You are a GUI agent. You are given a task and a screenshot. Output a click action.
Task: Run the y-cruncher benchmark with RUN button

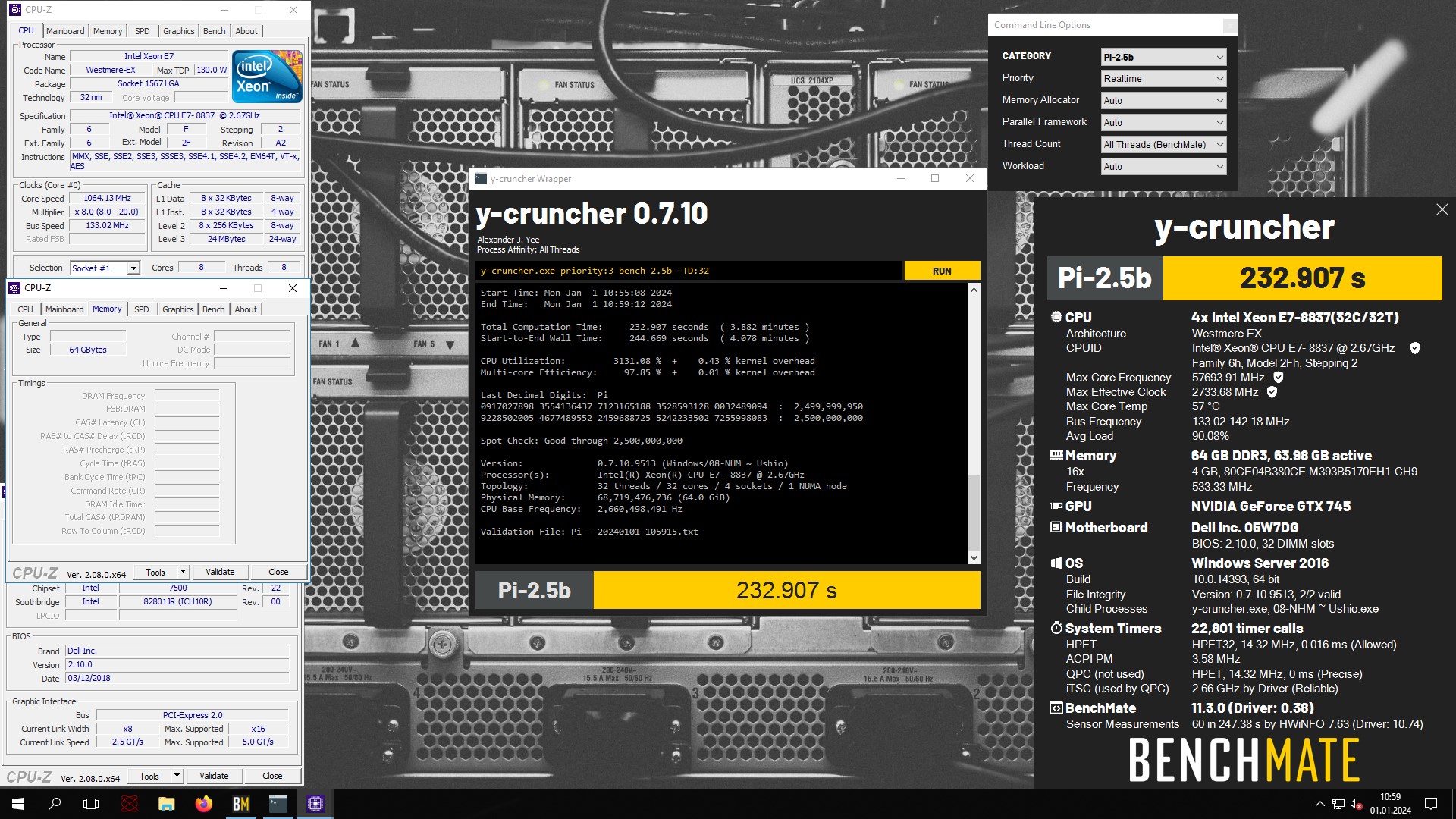coord(942,271)
